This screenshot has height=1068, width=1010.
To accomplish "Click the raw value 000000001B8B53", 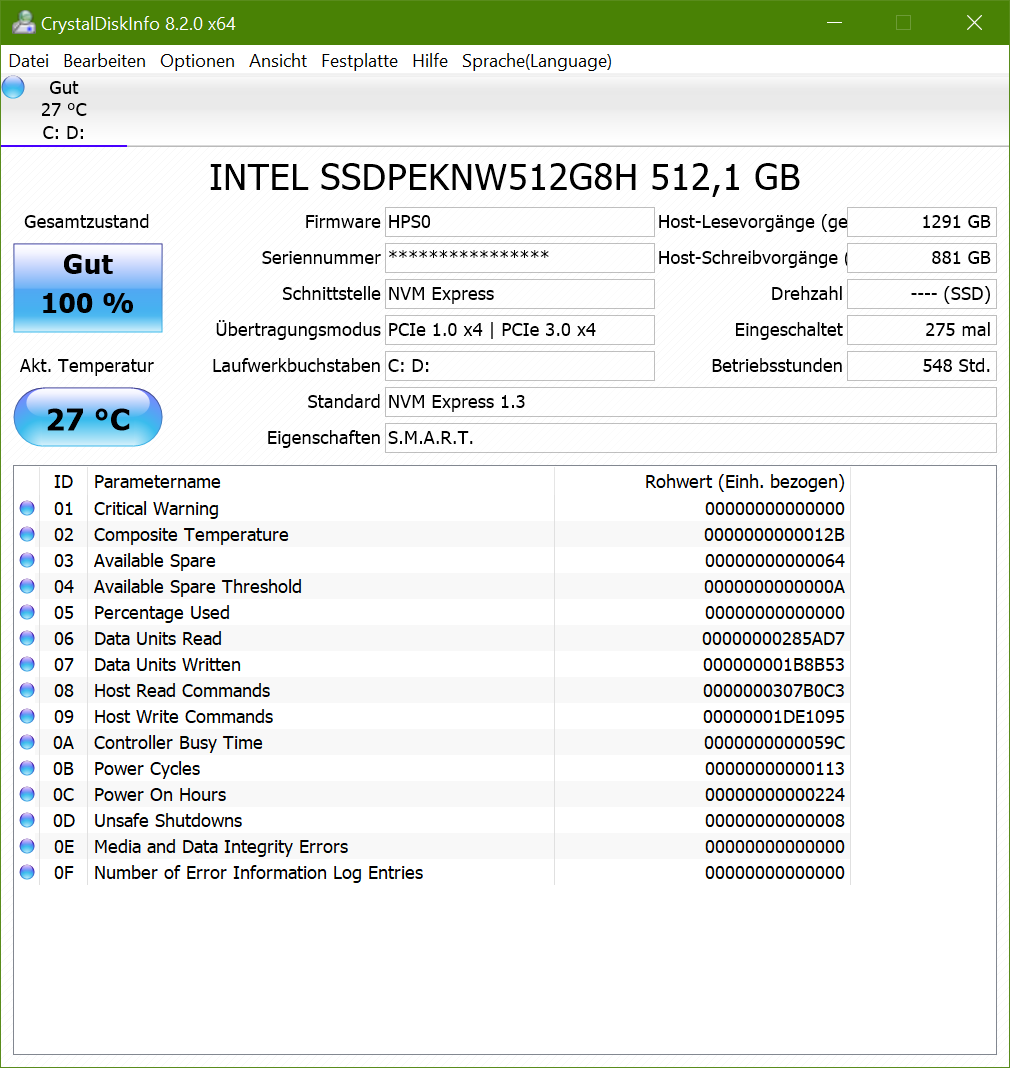I will [x=774, y=665].
